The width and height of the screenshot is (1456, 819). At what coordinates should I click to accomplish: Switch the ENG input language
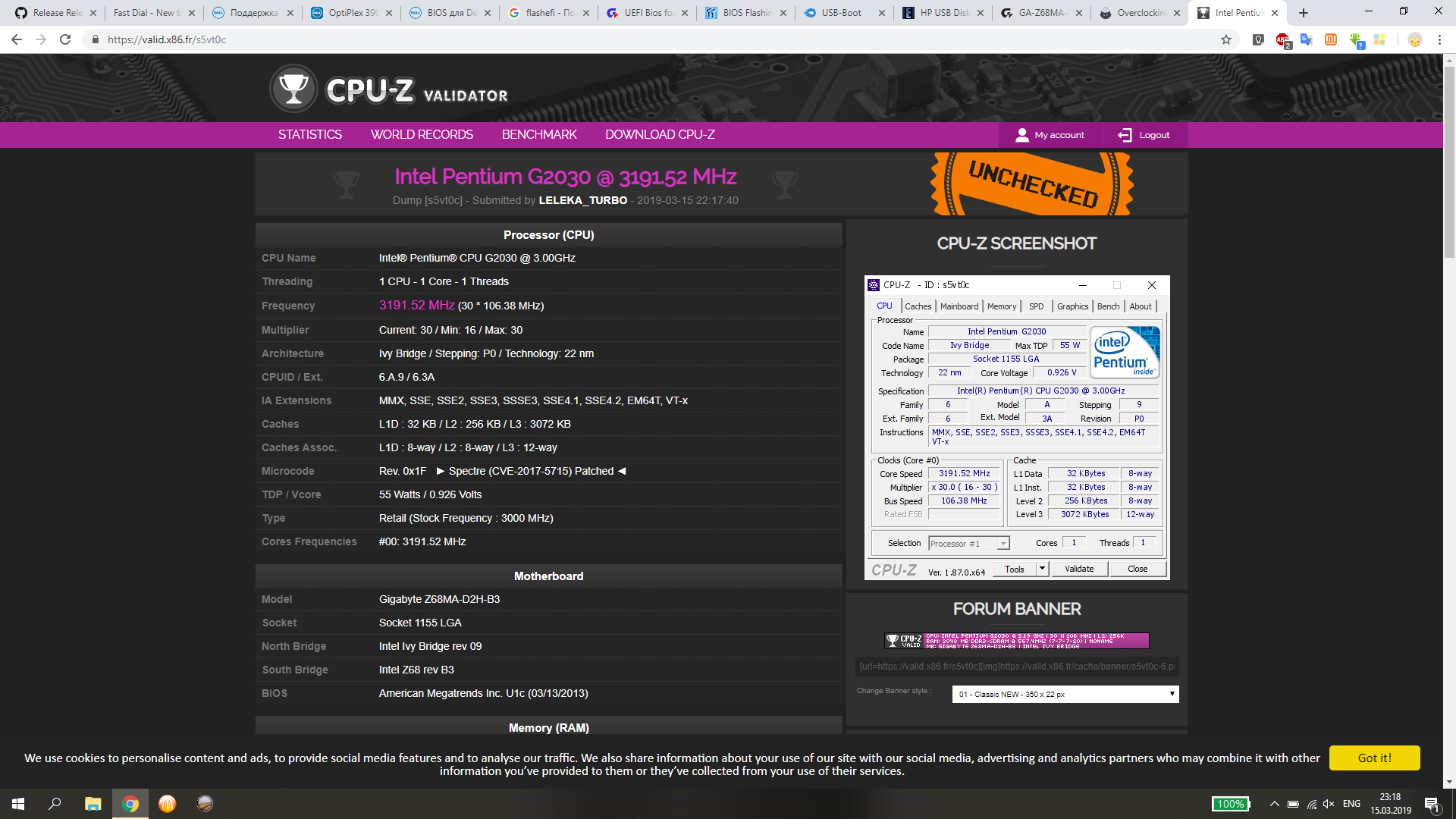click(x=1351, y=804)
